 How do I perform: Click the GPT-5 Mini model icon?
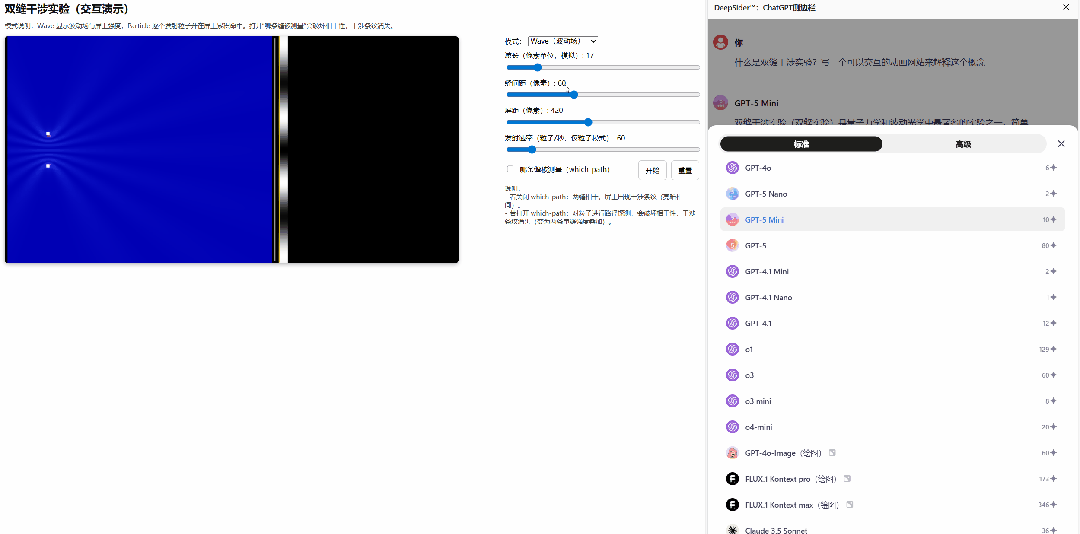pyautogui.click(x=732, y=220)
